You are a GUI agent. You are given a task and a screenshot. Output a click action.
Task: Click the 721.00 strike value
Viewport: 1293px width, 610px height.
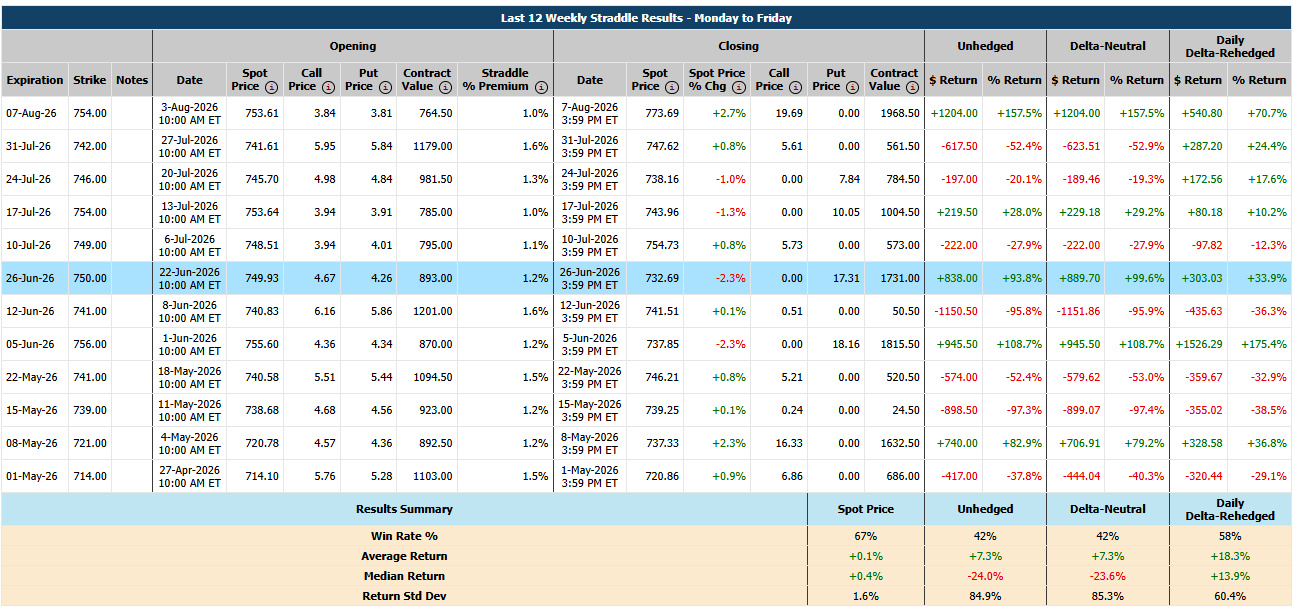click(90, 443)
